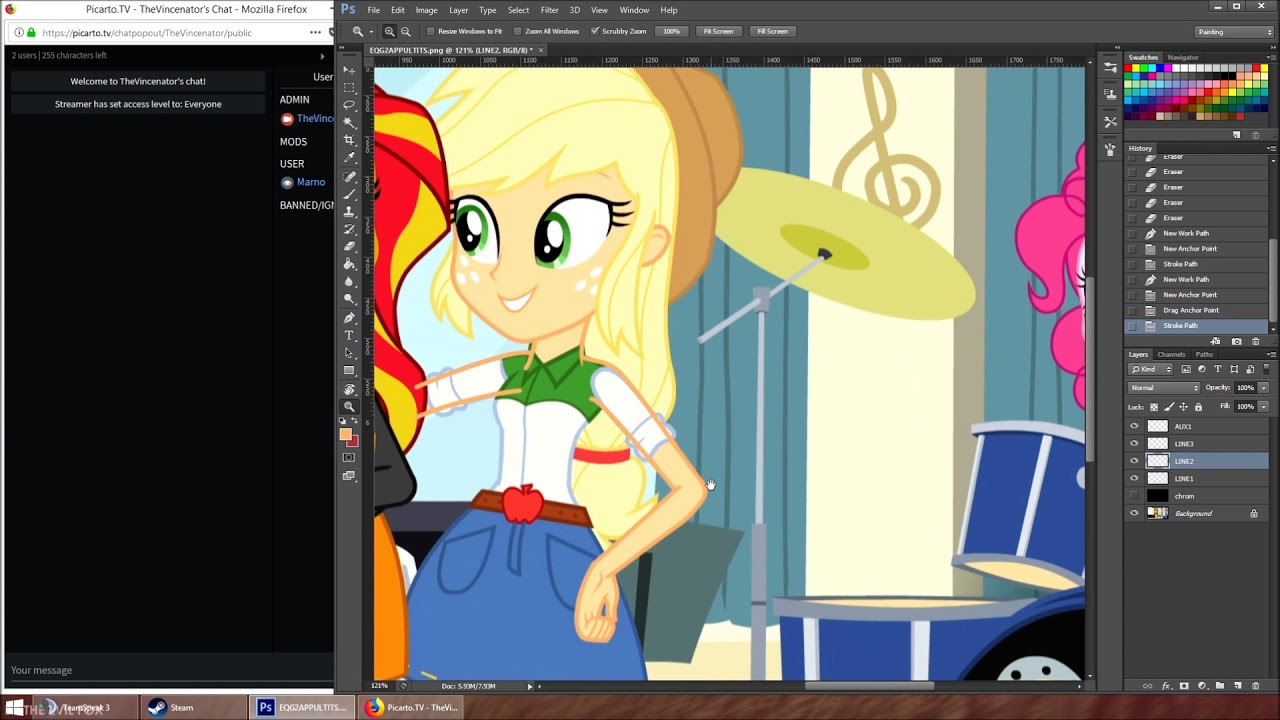
Task: Click the Zoom Out magnifier icon
Action: [x=405, y=31]
